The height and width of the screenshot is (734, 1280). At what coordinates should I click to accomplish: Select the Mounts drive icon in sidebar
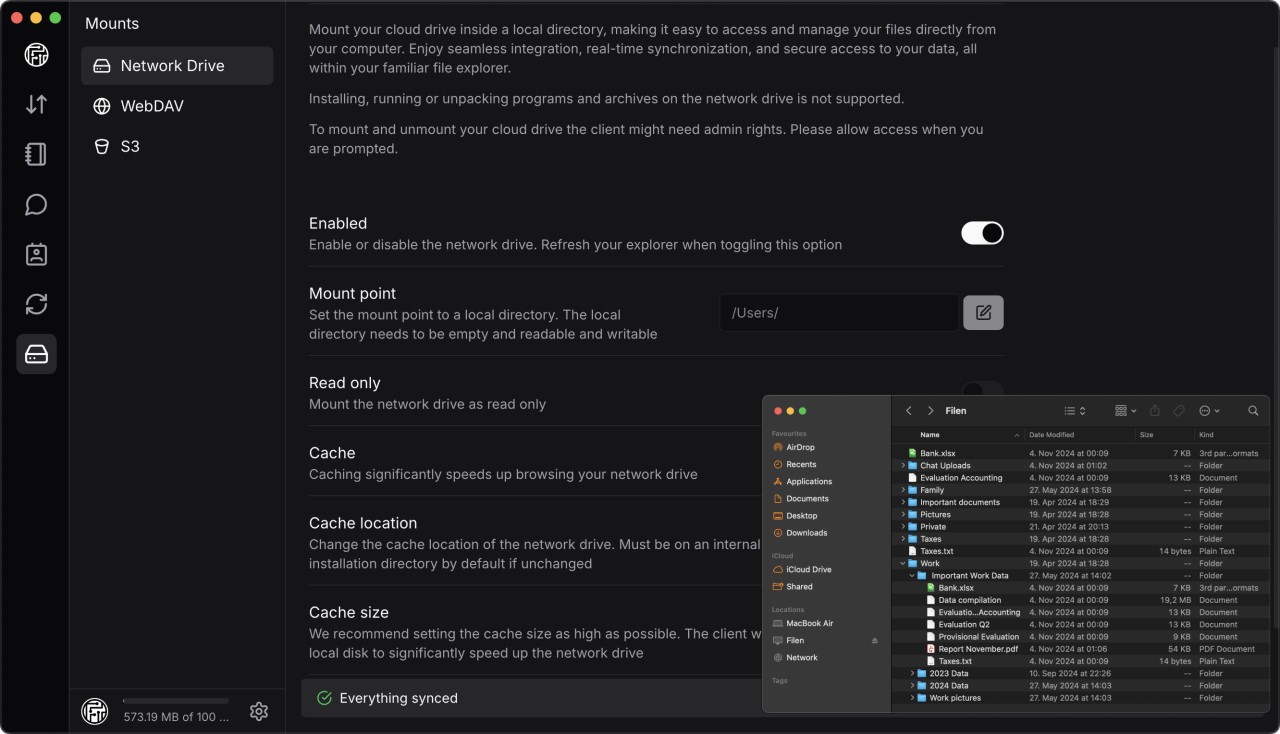(x=36, y=353)
